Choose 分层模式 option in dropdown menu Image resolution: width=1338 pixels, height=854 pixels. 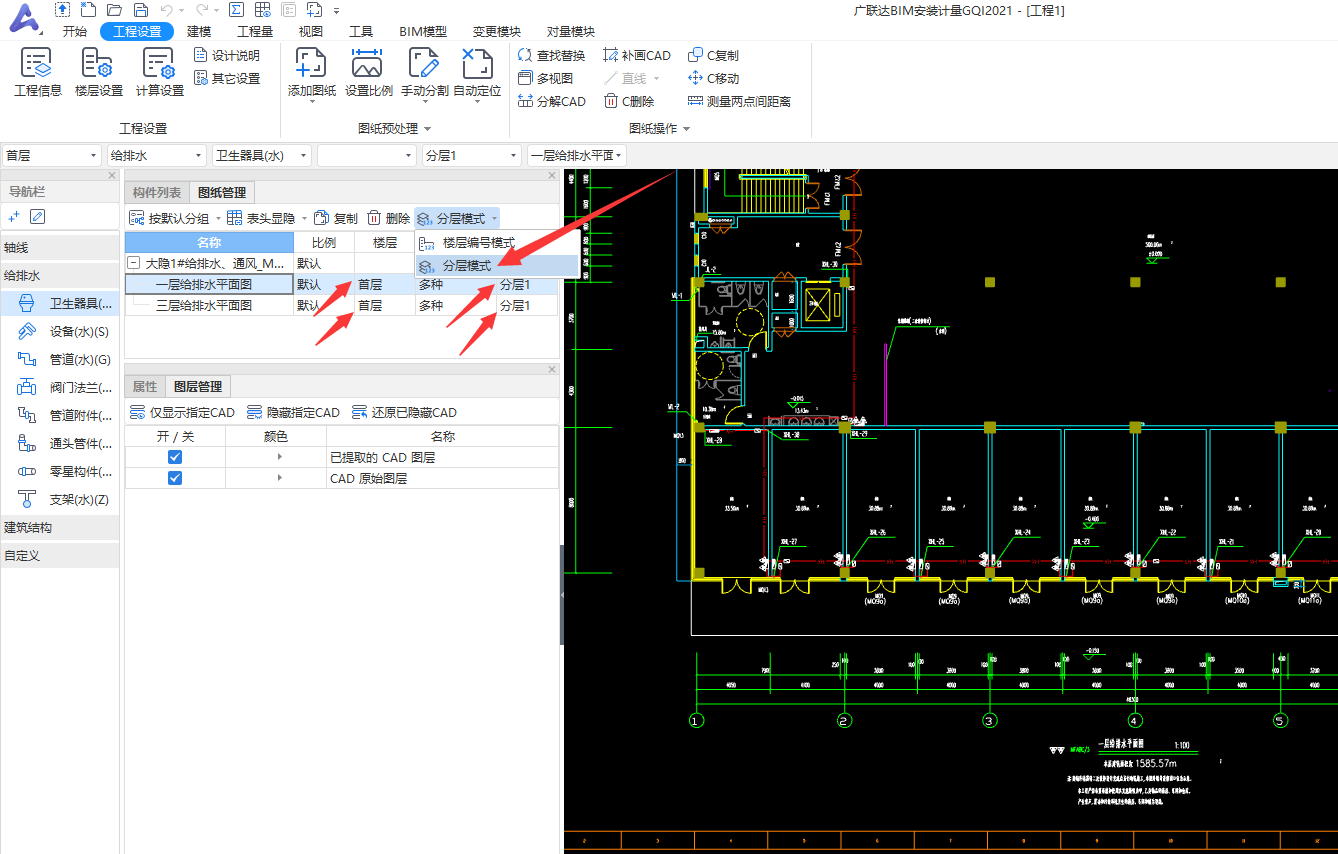tap(496, 266)
